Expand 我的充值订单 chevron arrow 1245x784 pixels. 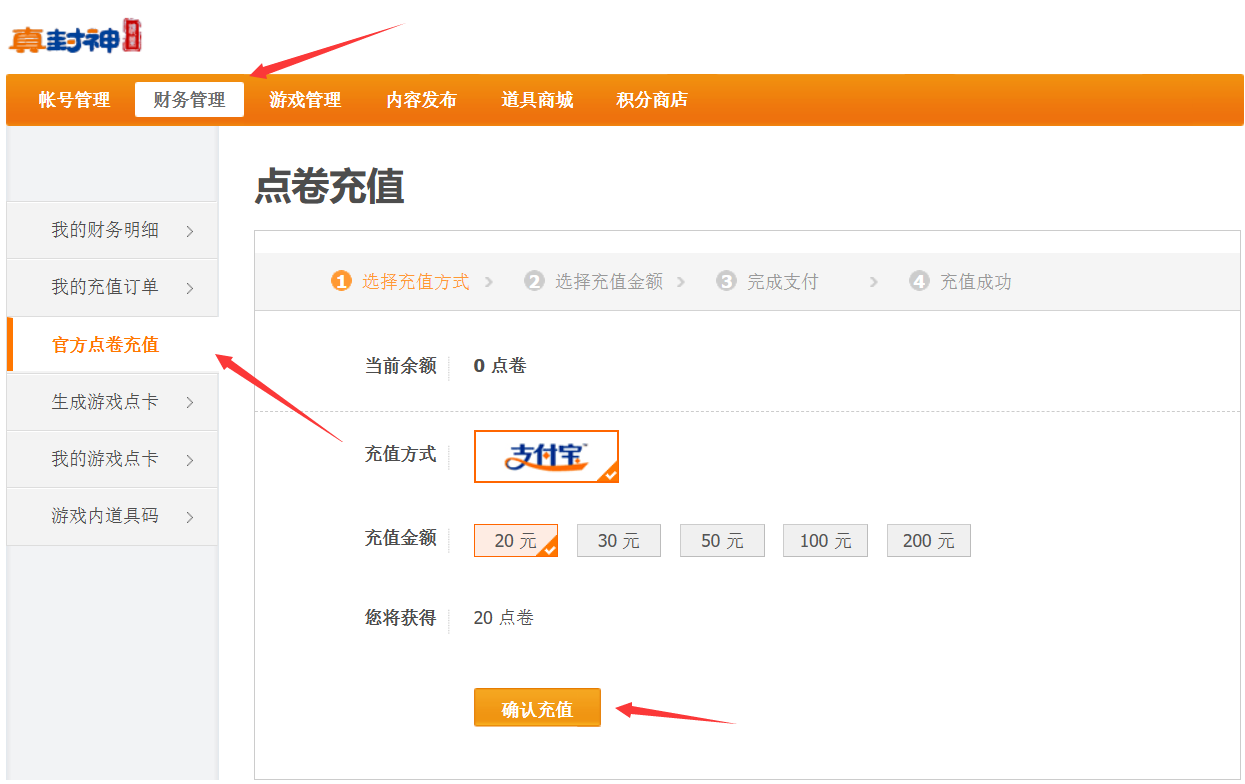190,288
